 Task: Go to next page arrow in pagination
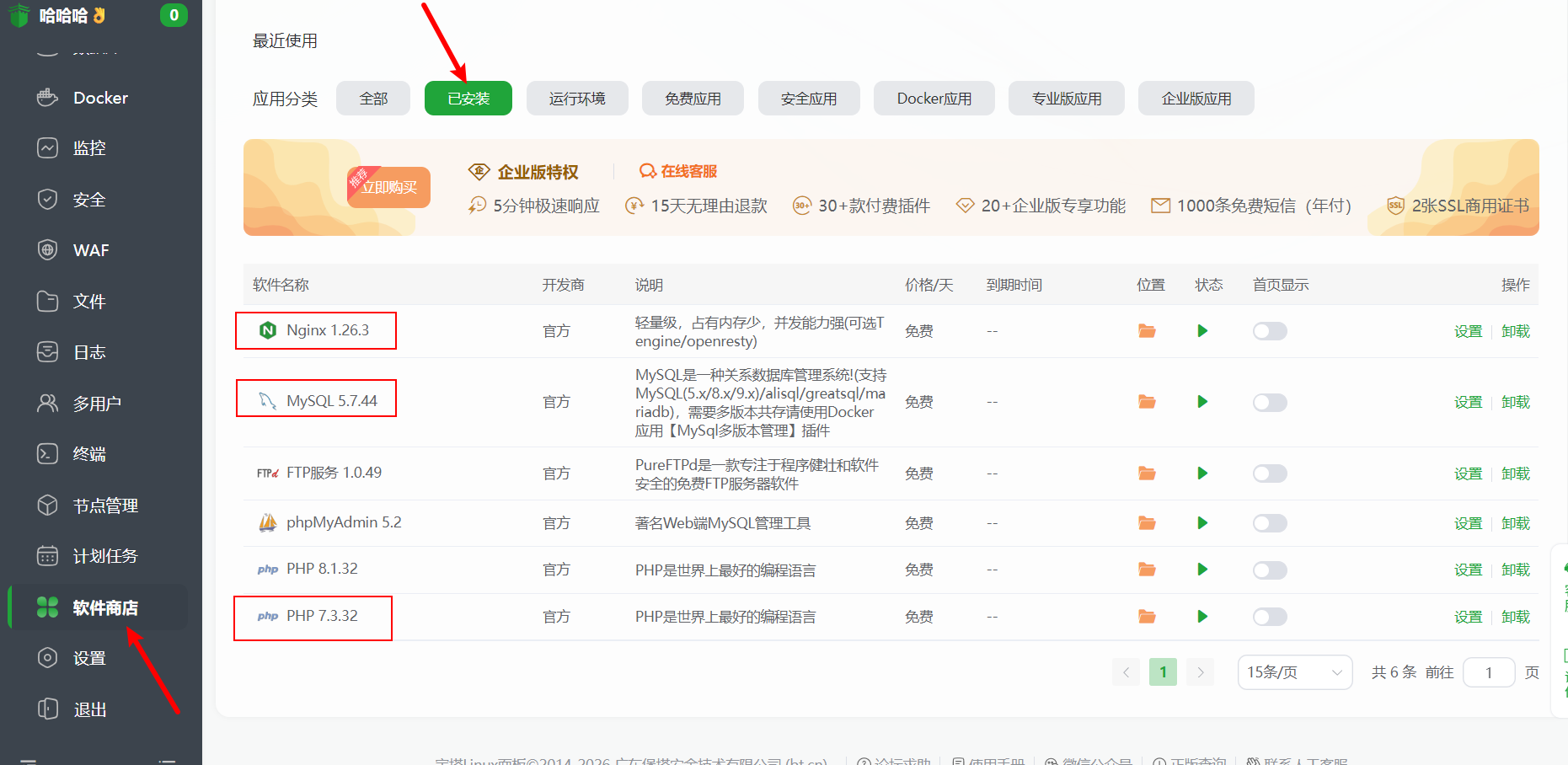click(1200, 672)
